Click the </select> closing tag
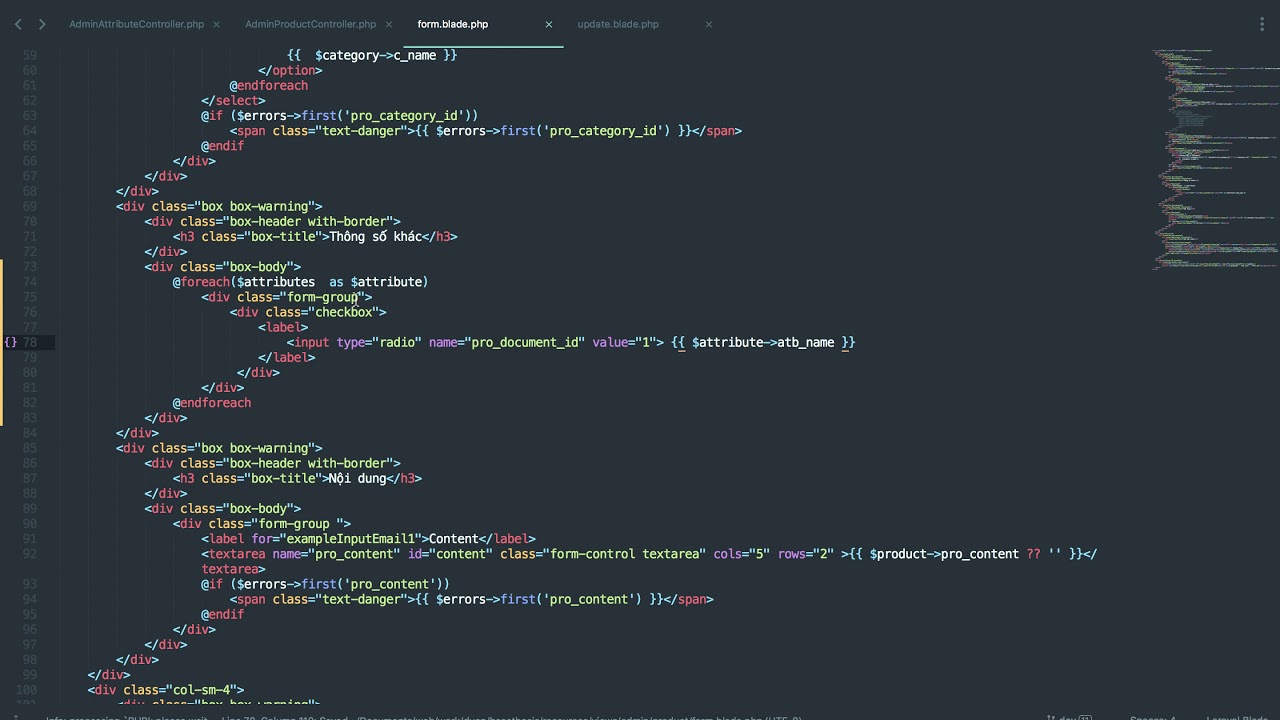 point(233,100)
